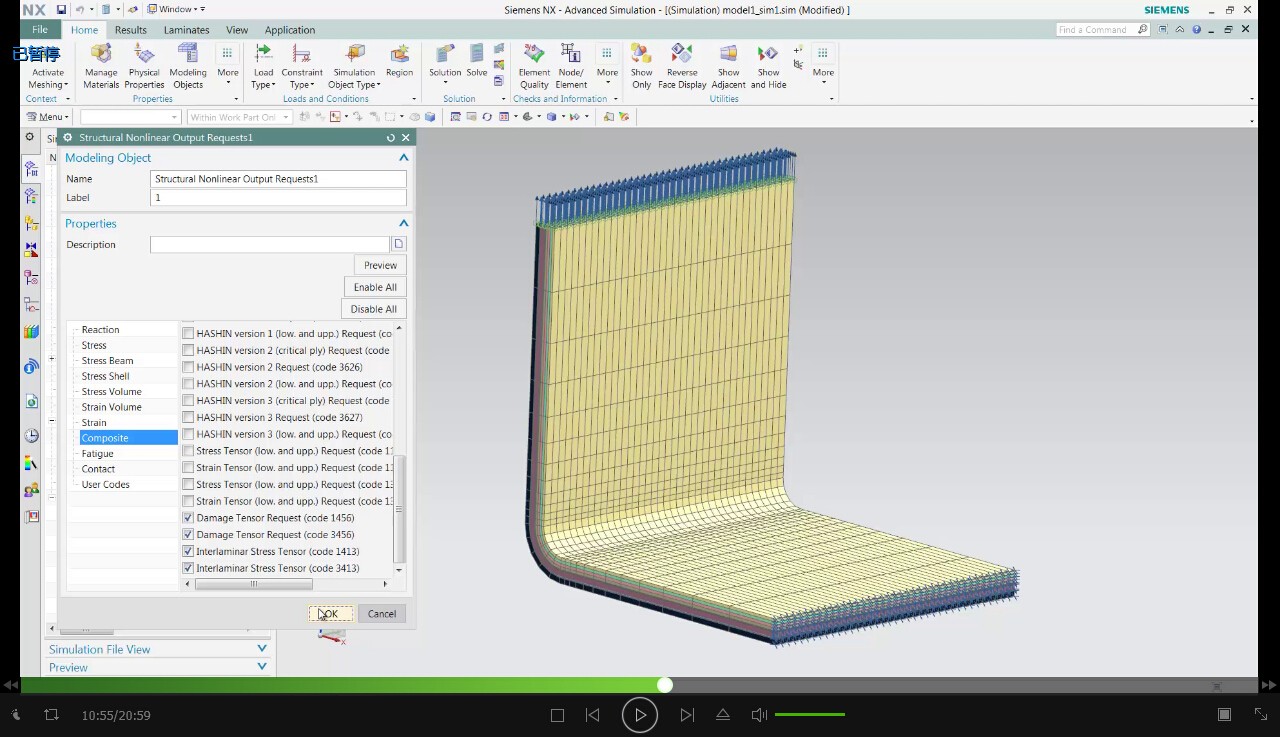Enable HASHIN version 2 (critical ply) Request
This screenshot has width=1280, height=737.
tap(188, 350)
